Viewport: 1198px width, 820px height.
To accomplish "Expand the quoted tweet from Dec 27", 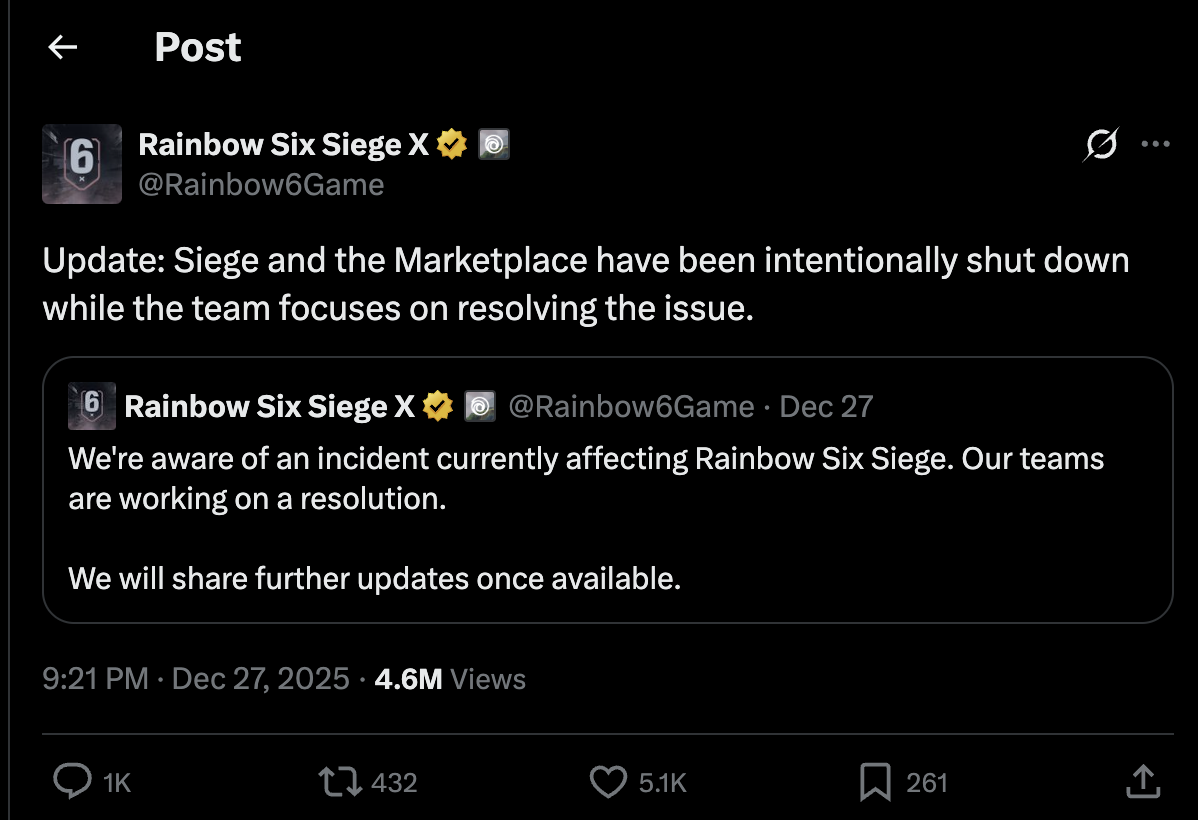I will pyautogui.click(x=600, y=520).
